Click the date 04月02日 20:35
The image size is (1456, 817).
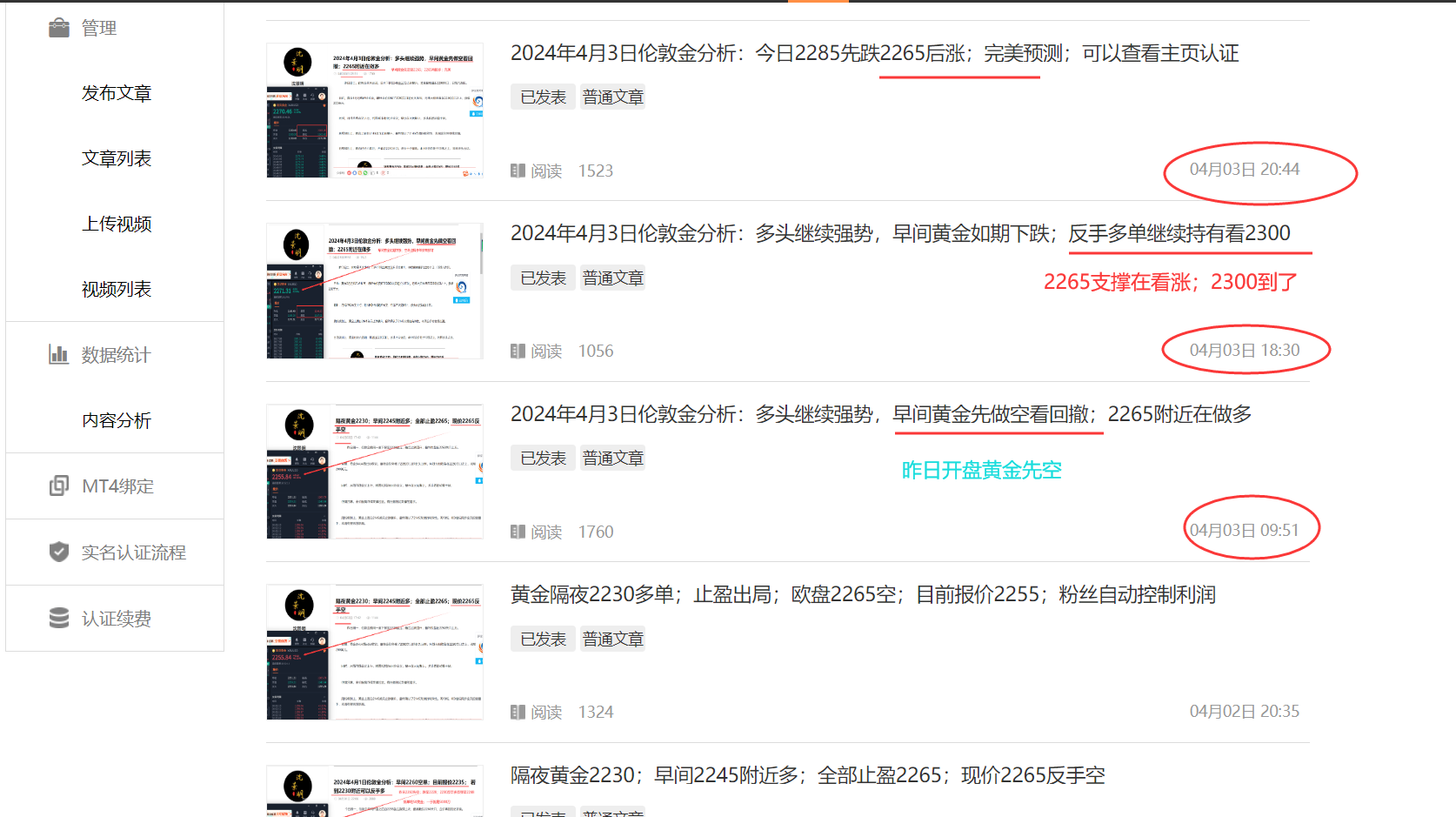pos(1244,711)
